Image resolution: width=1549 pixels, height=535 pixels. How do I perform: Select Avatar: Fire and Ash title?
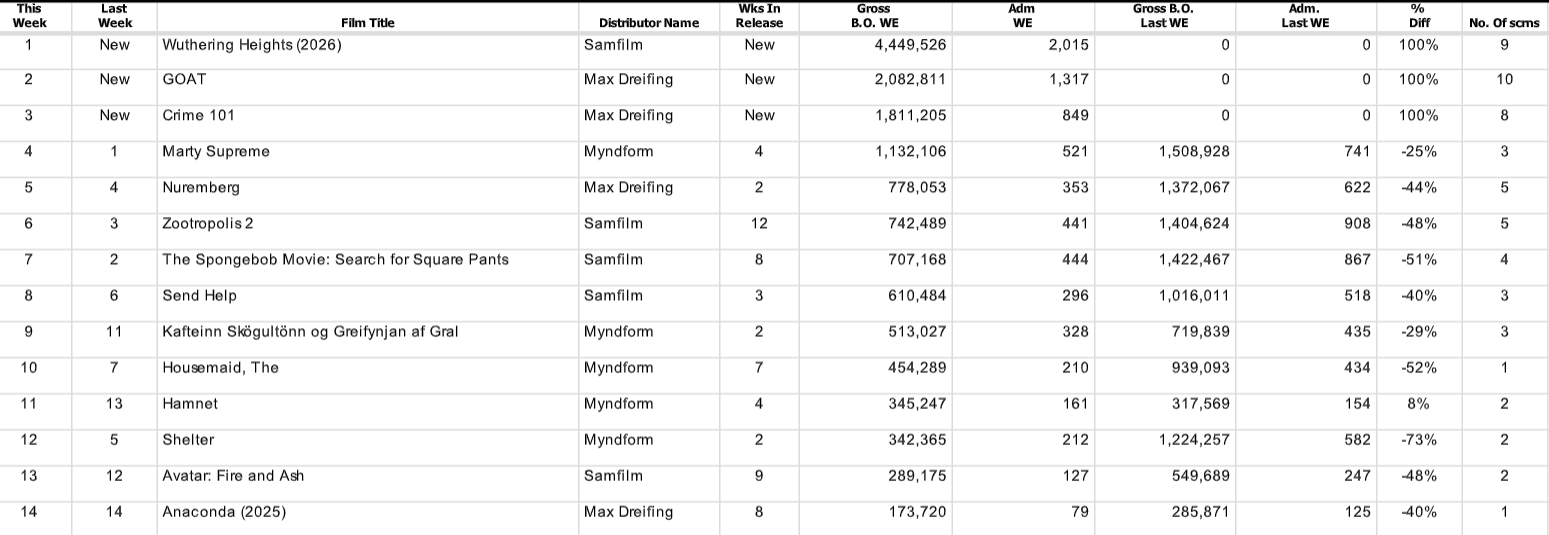[x=233, y=476]
